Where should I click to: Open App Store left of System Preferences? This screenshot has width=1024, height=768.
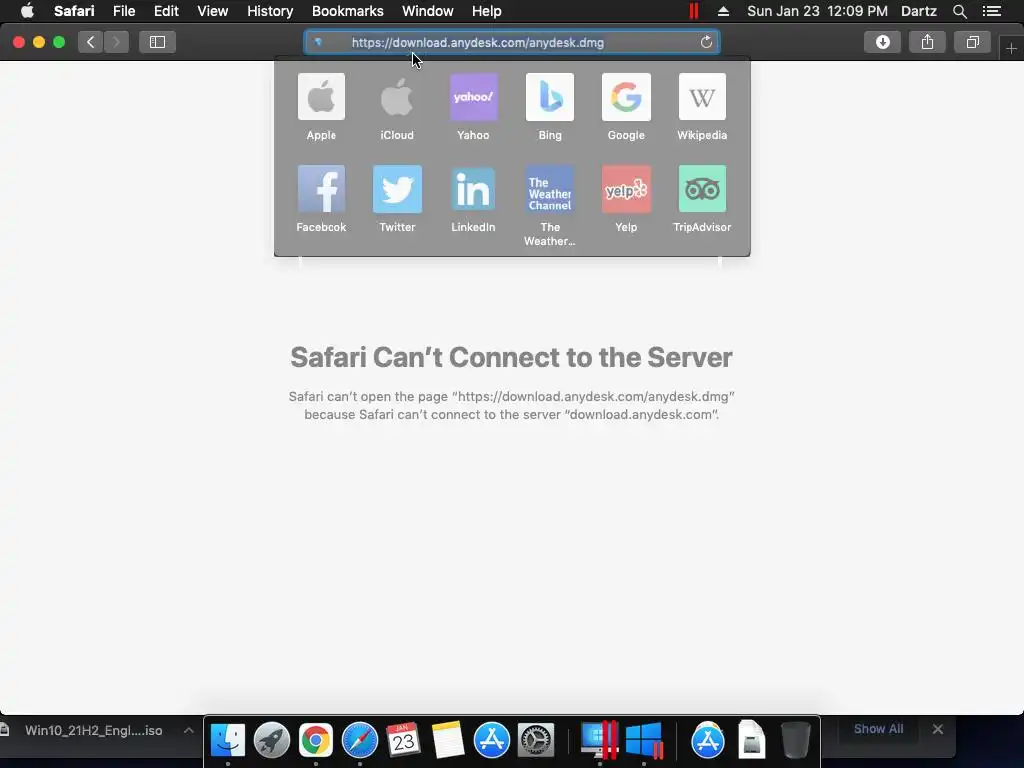491,740
